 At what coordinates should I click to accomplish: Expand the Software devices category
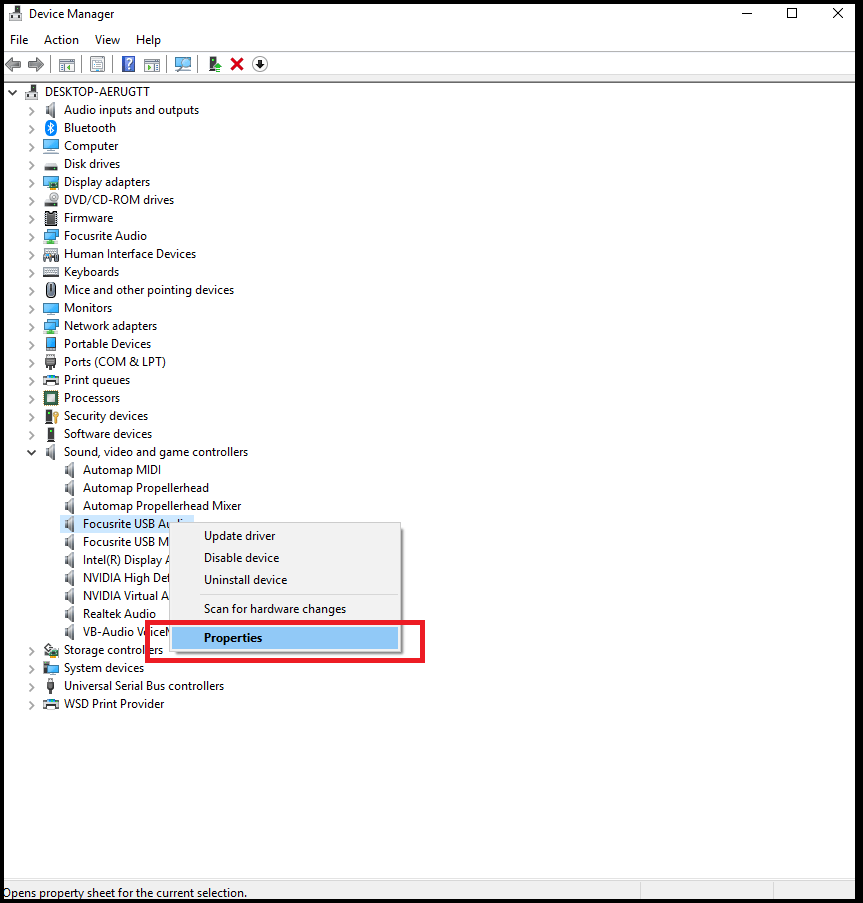(32, 434)
